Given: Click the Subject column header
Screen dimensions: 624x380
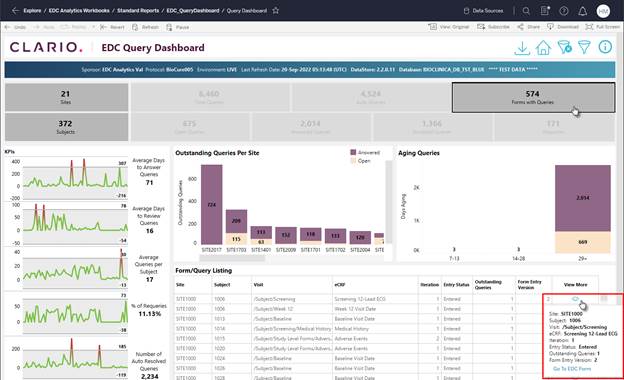Looking at the screenshot, I should tap(222, 285).
